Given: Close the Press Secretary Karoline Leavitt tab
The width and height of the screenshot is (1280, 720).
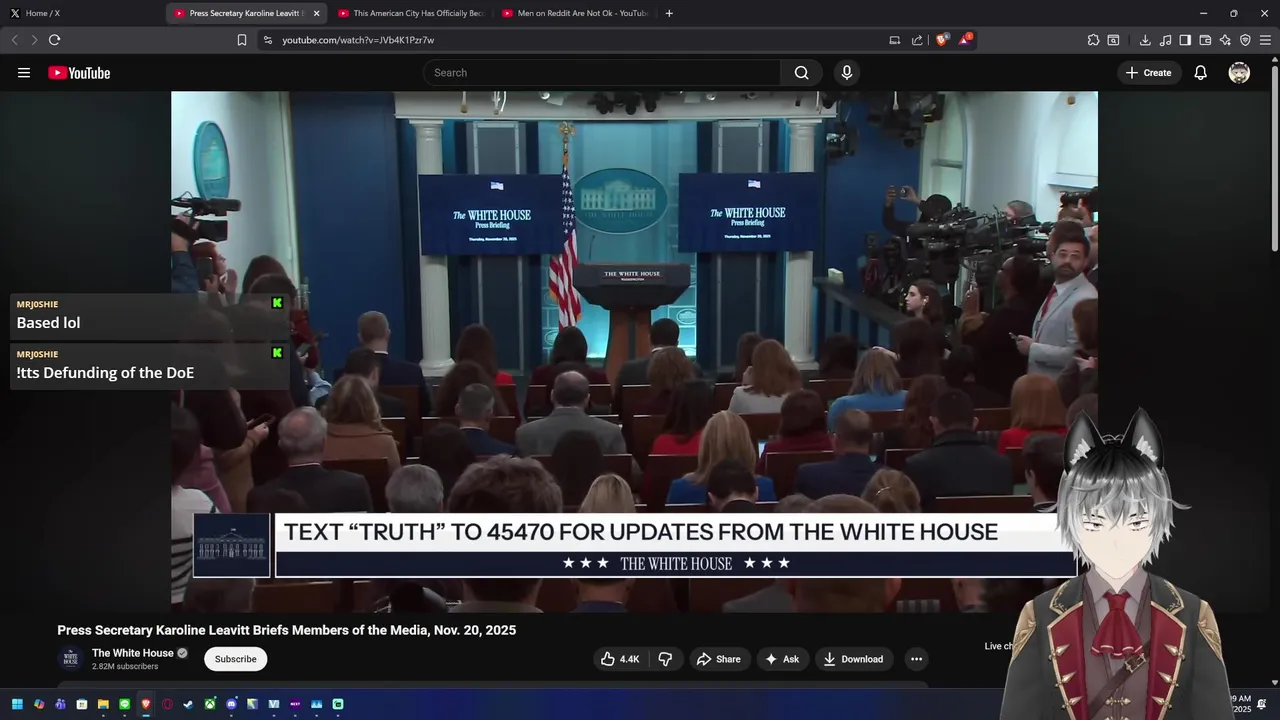Looking at the screenshot, I should (316, 13).
